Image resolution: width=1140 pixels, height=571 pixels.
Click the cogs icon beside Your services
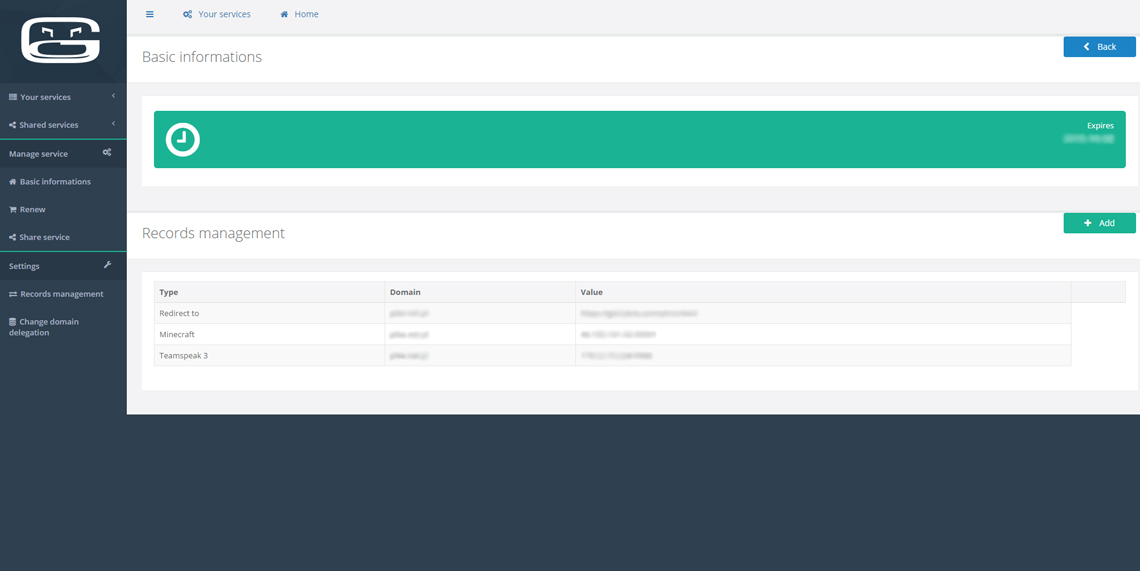[x=188, y=14]
